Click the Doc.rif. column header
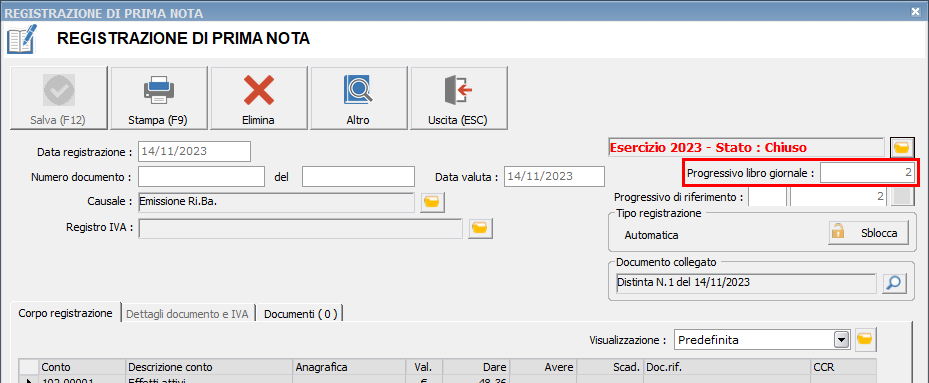This screenshot has width=929, height=383. (727, 367)
